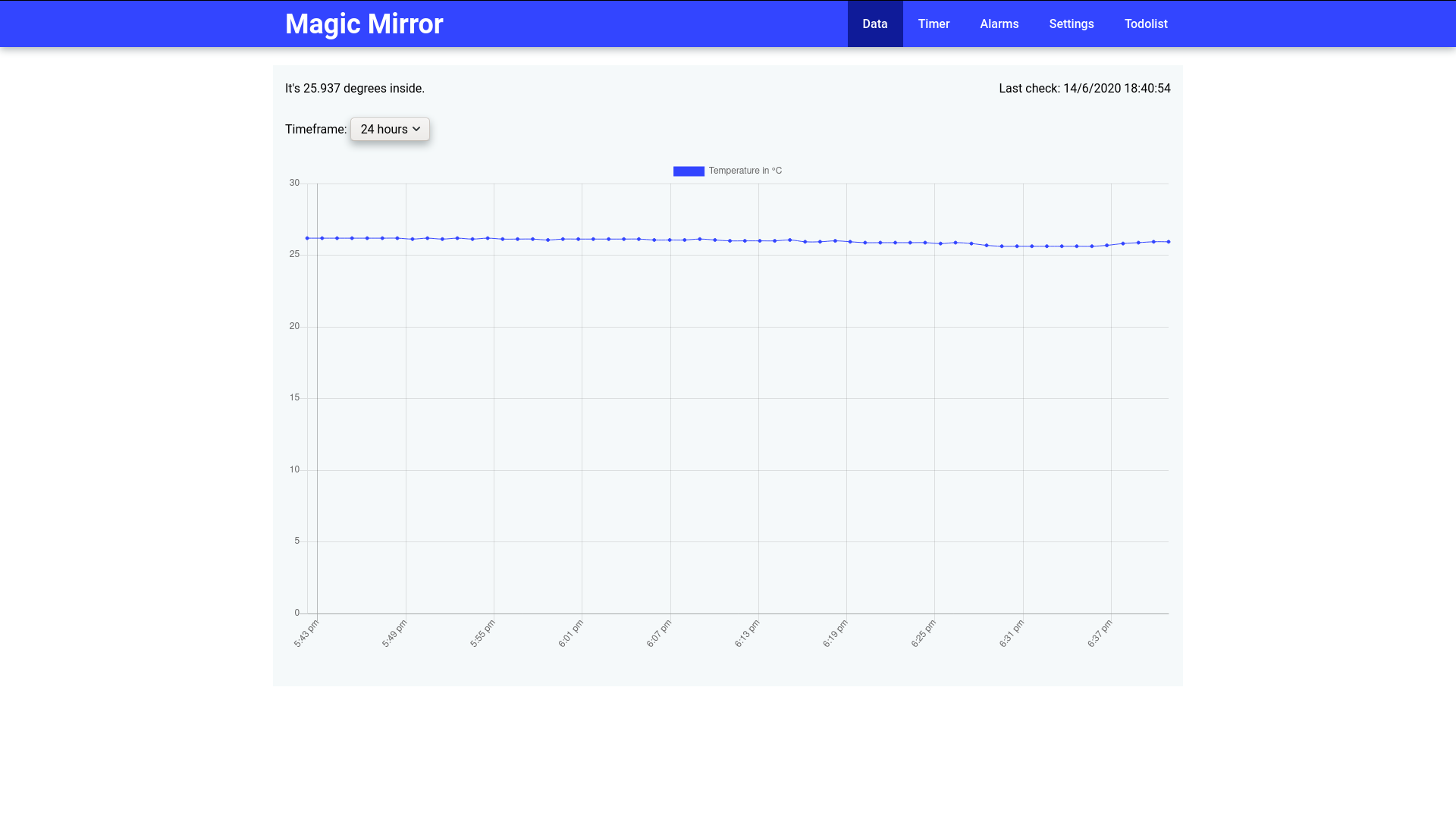Image resolution: width=1456 pixels, height=819 pixels.
Task: Expand the Timeframe 24 hours dropdown
Action: pyautogui.click(x=390, y=129)
